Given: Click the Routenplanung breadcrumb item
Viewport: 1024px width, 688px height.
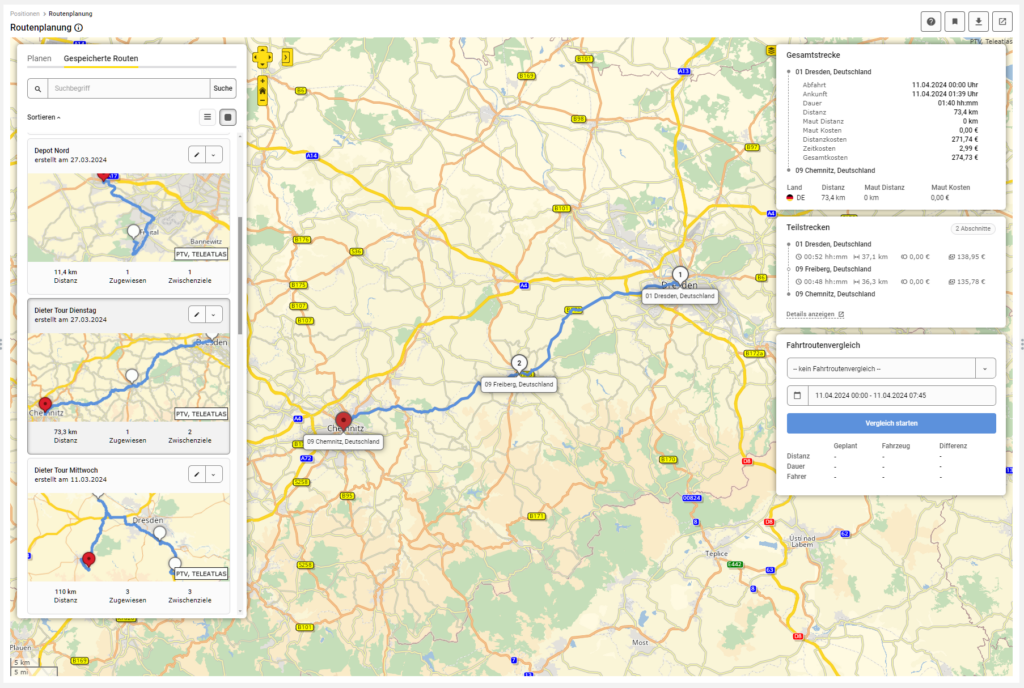Looking at the screenshot, I should pos(71,14).
